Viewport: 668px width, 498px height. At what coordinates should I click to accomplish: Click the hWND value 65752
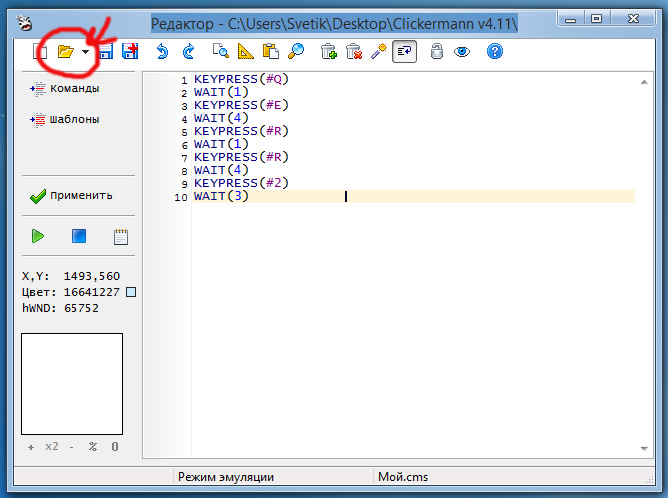(x=81, y=308)
